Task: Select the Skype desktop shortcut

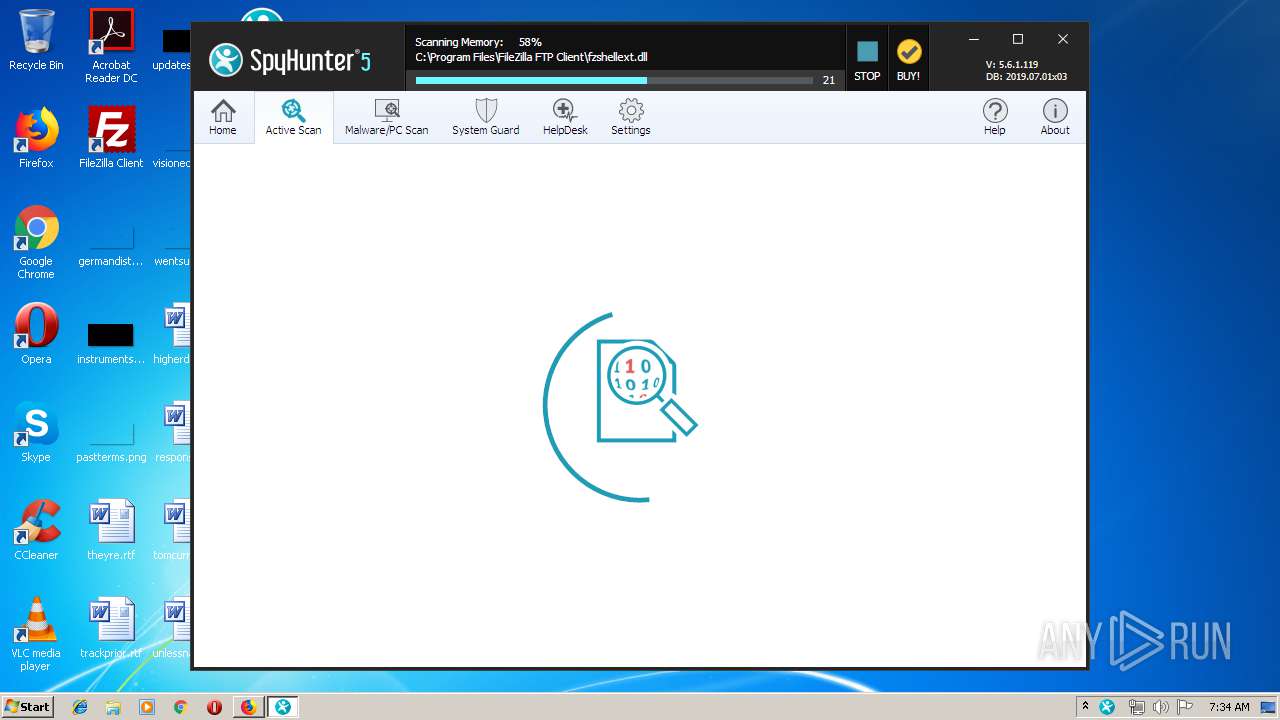Action: pyautogui.click(x=36, y=432)
